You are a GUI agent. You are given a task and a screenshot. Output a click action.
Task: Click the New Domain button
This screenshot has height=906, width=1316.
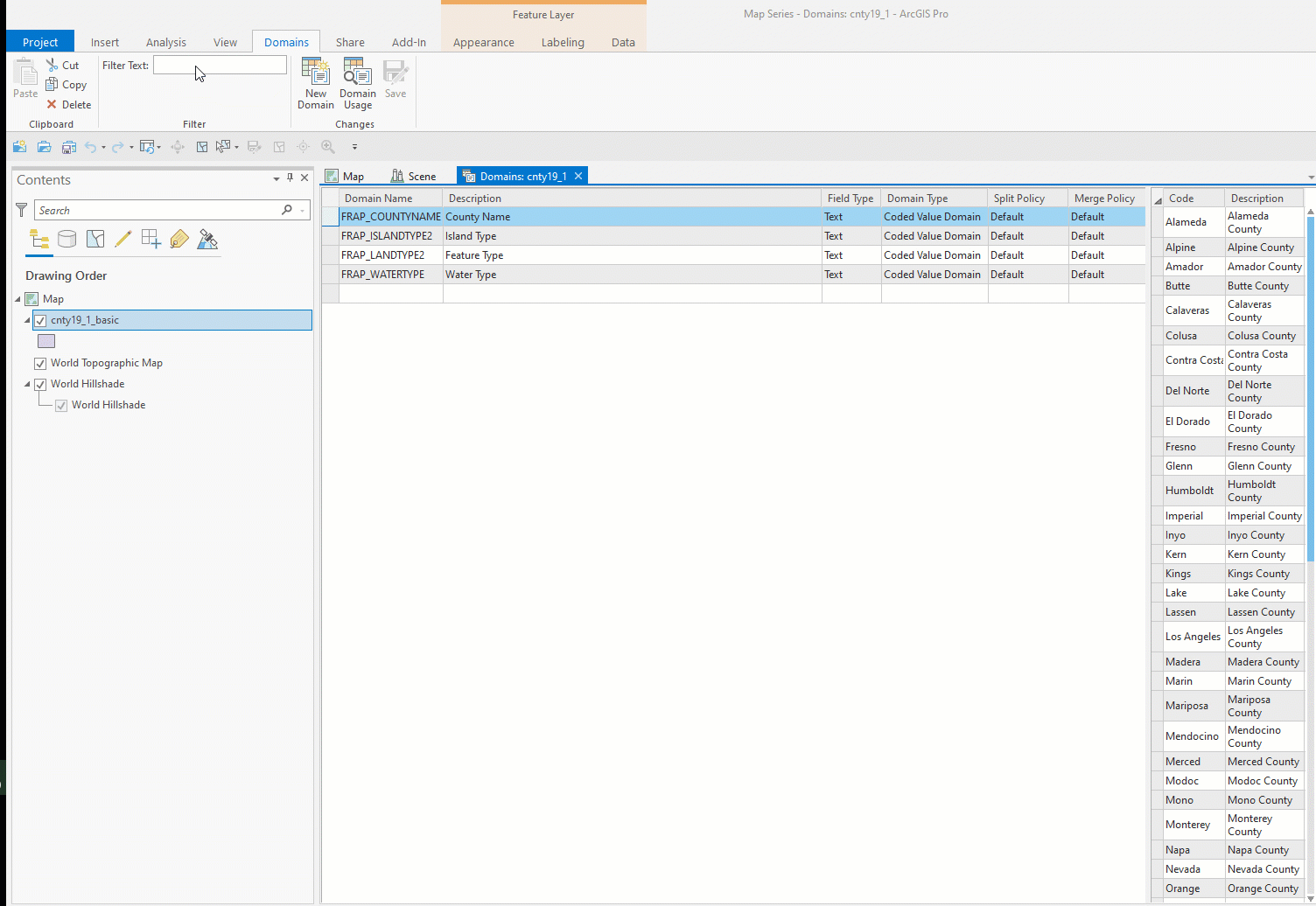316,84
